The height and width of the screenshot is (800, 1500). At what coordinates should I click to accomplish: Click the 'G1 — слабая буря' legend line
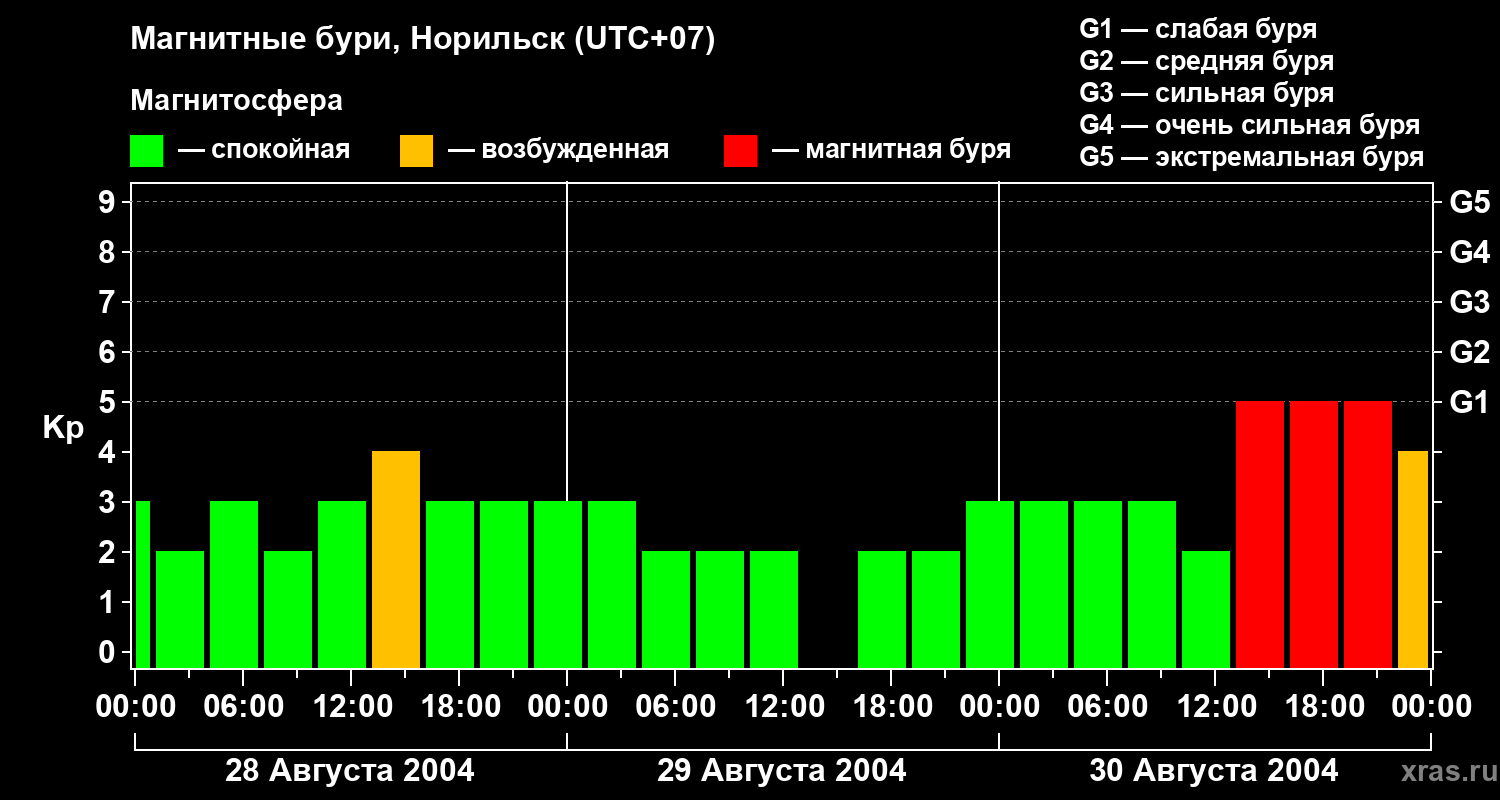point(1198,29)
